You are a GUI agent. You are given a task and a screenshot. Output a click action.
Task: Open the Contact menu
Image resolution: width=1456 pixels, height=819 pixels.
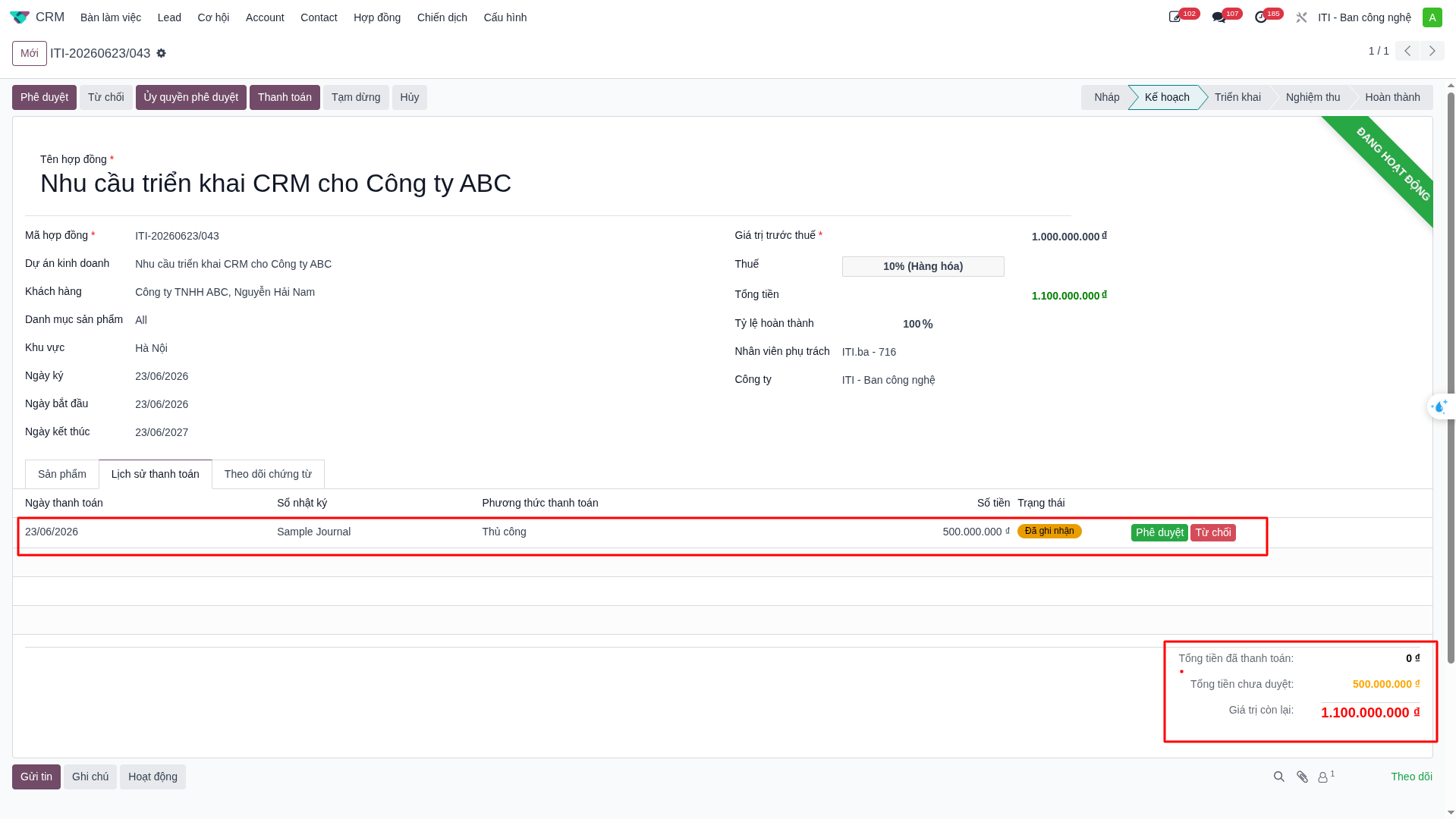pos(319,17)
